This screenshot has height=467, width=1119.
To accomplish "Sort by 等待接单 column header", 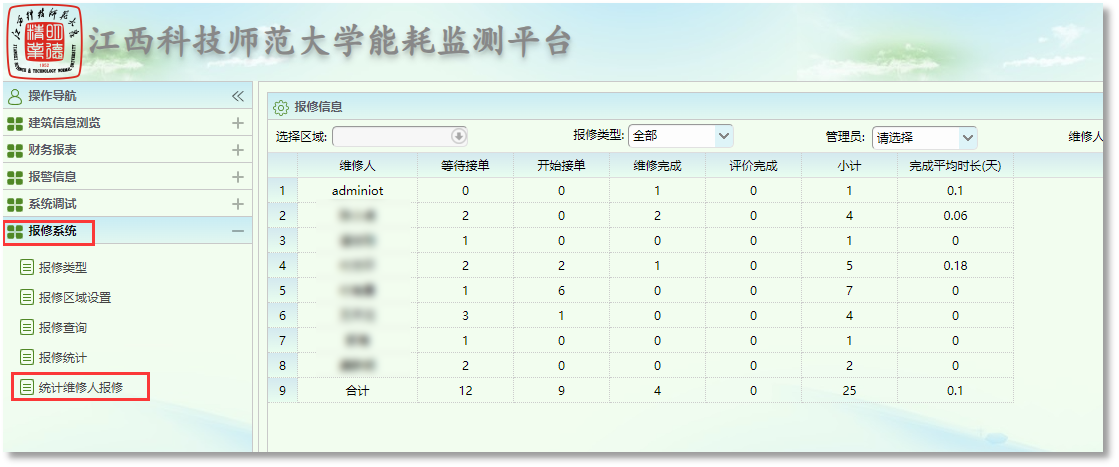I will [x=465, y=166].
